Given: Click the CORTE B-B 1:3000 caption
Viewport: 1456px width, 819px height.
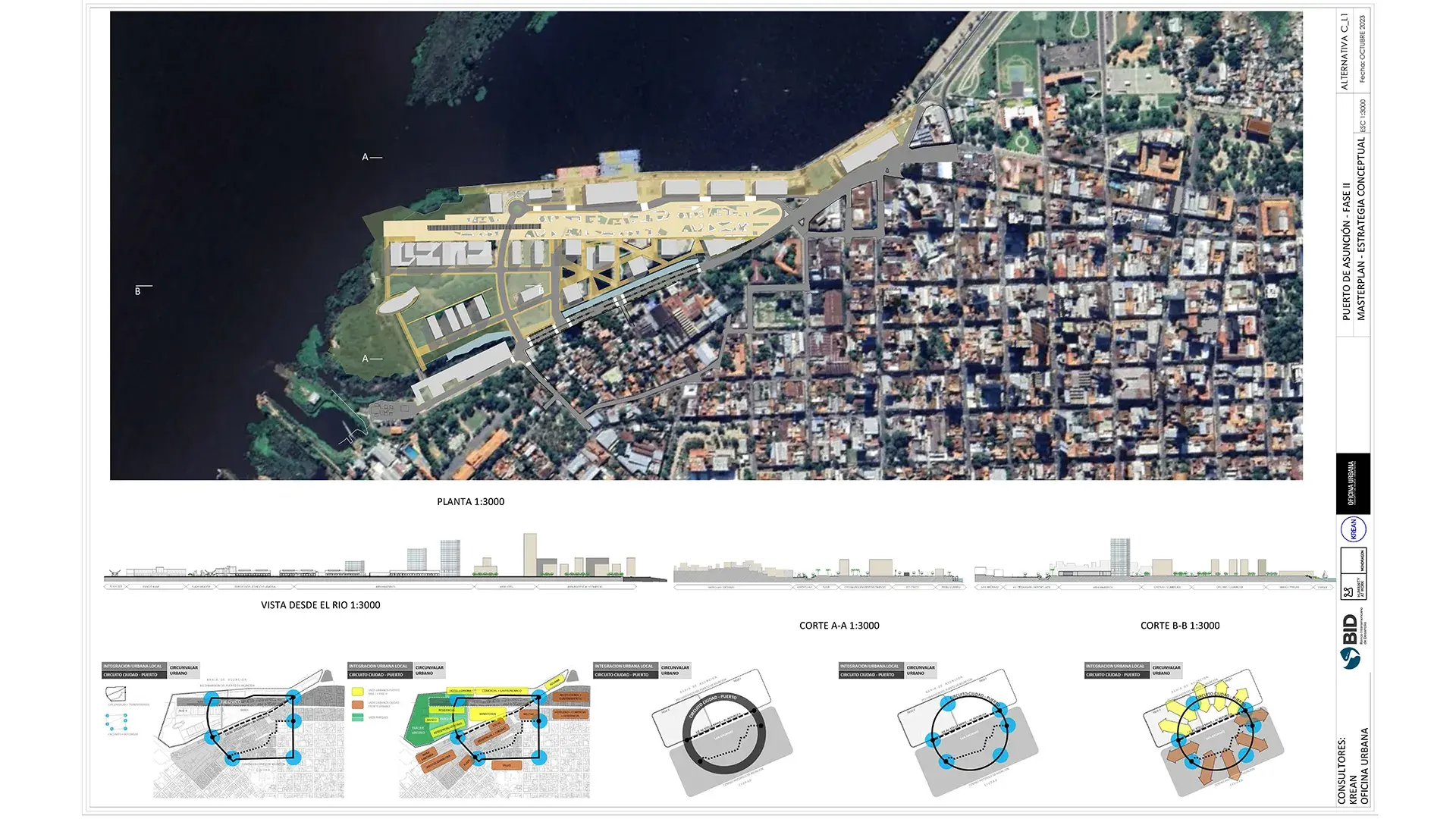Looking at the screenshot, I should click(x=1179, y=626).
